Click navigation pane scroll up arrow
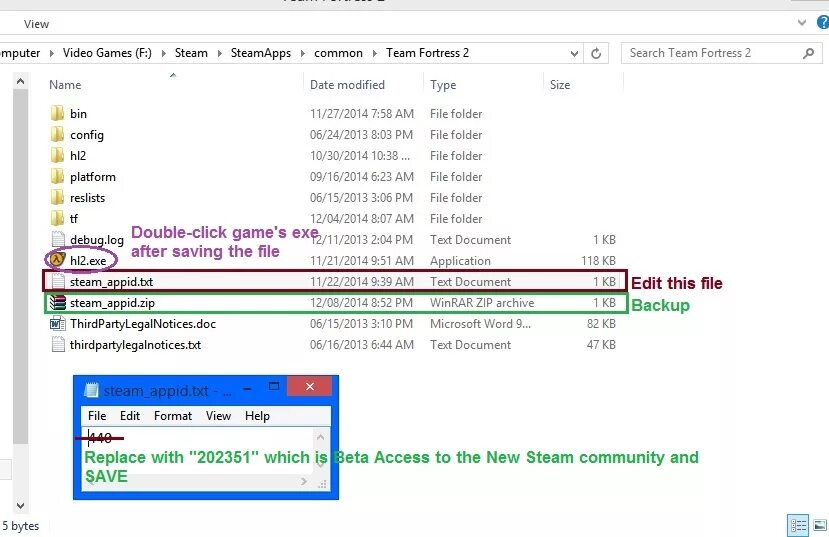The image size is (829, 537). 20,81
